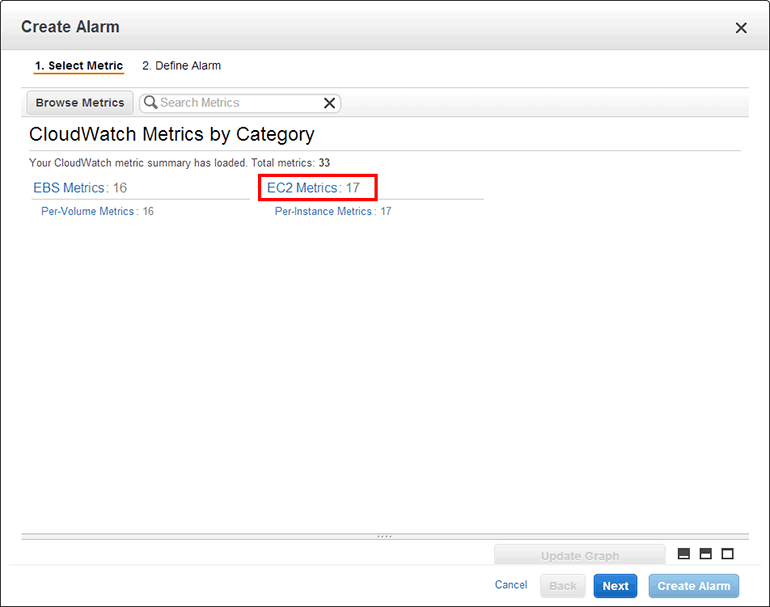Viewport: 770px width, 607px height.
Task: View Per-Volume Metrics
Action: [x=87, y=212]
